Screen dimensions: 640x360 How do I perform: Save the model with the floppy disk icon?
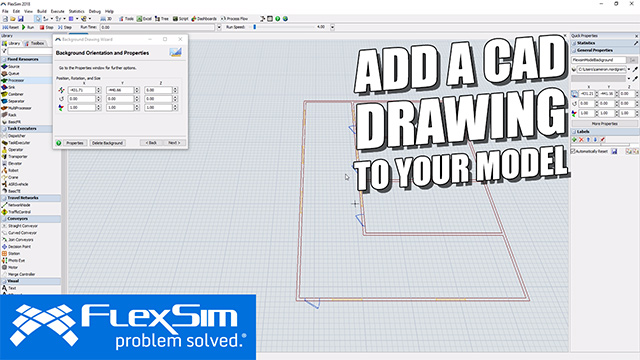[20, 19]
